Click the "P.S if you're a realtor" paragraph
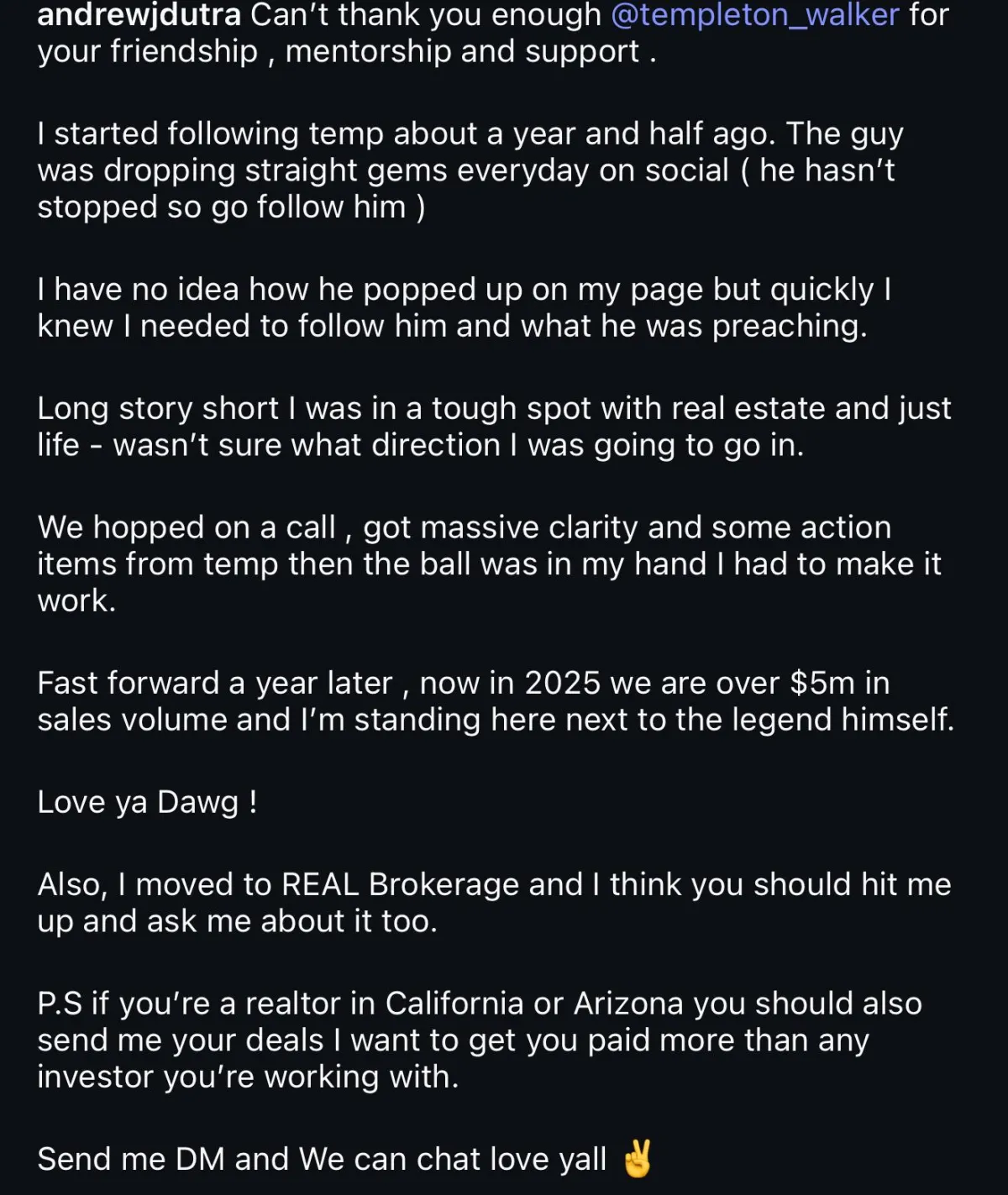 click(x=480, y=1040)
